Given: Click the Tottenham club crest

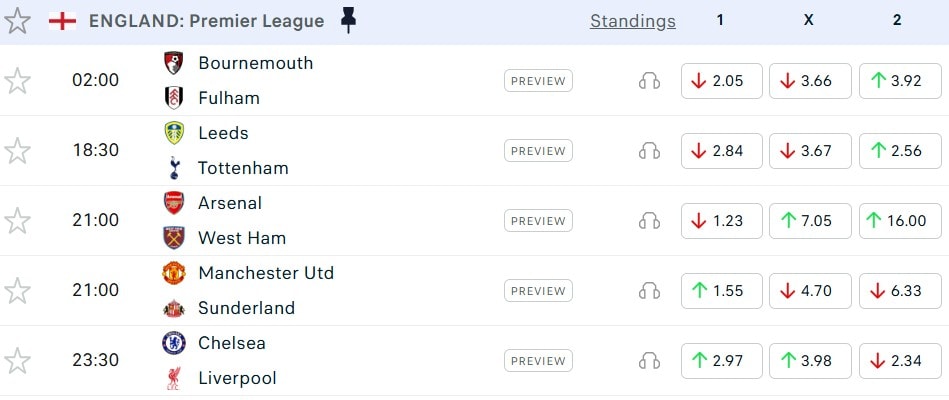Looking at the screenshot, I should pos(174,168).
